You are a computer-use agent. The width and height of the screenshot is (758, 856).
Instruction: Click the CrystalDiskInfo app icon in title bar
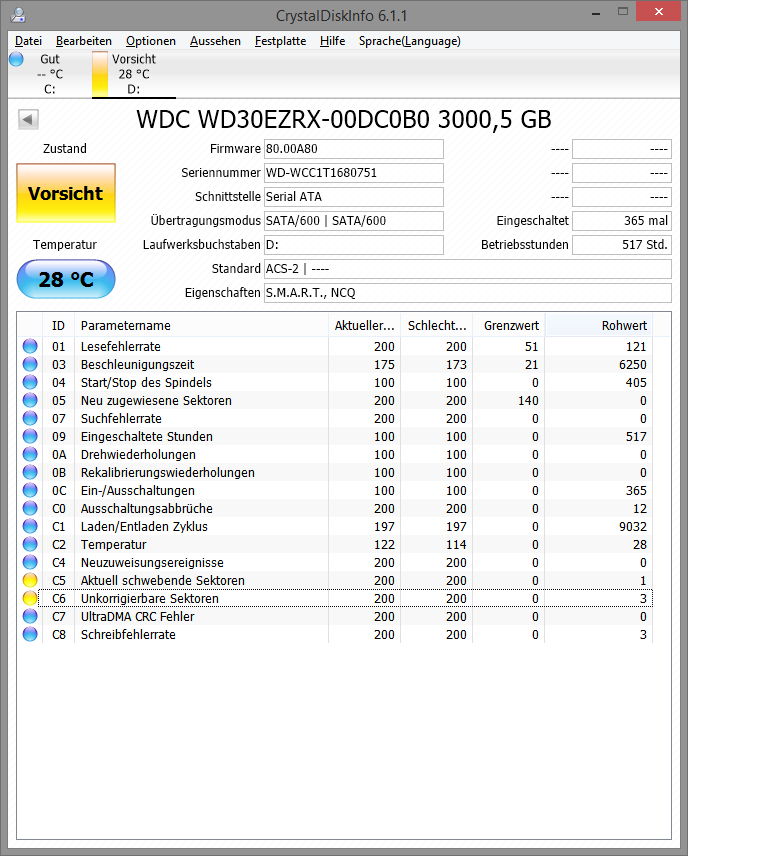click(18, 15)
